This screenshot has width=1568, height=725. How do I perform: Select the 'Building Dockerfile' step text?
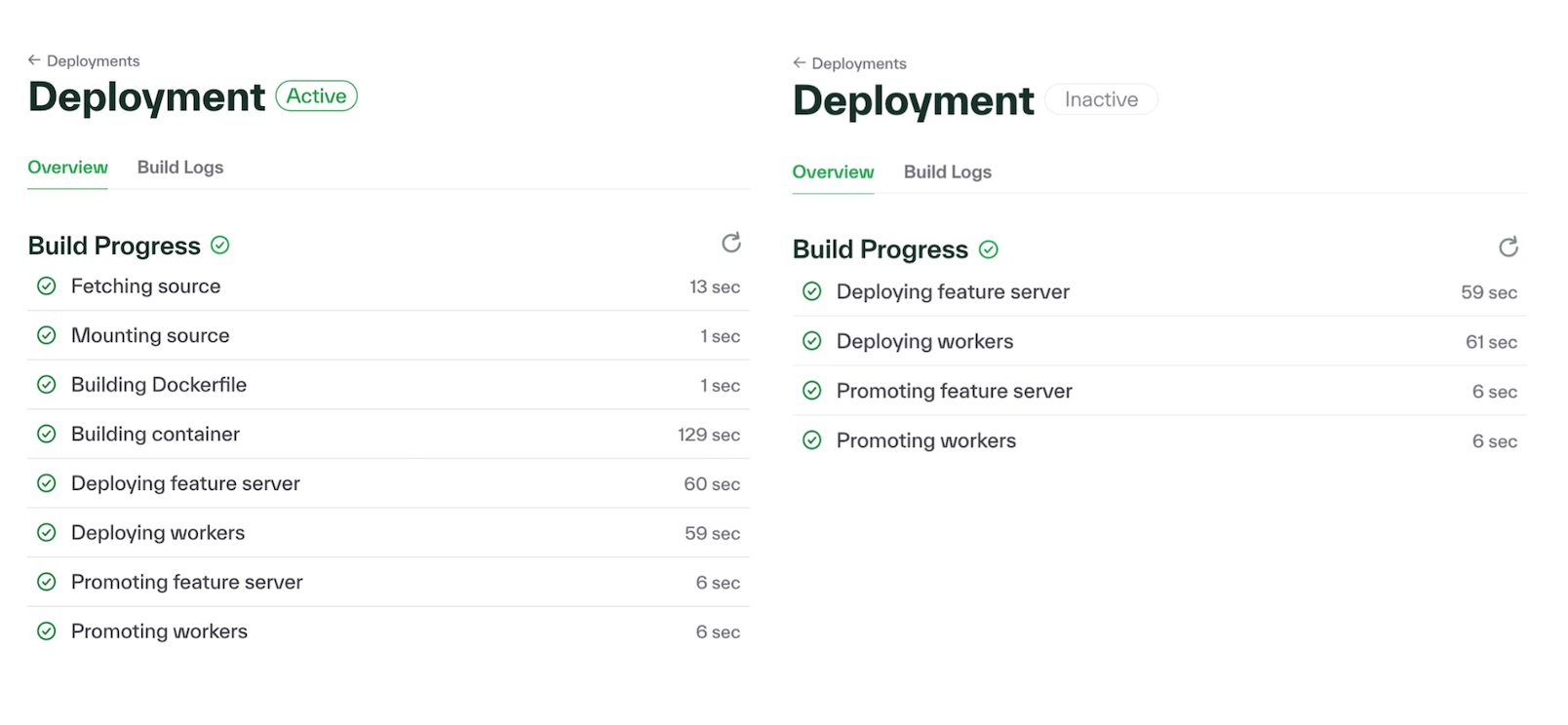(159, 385)
